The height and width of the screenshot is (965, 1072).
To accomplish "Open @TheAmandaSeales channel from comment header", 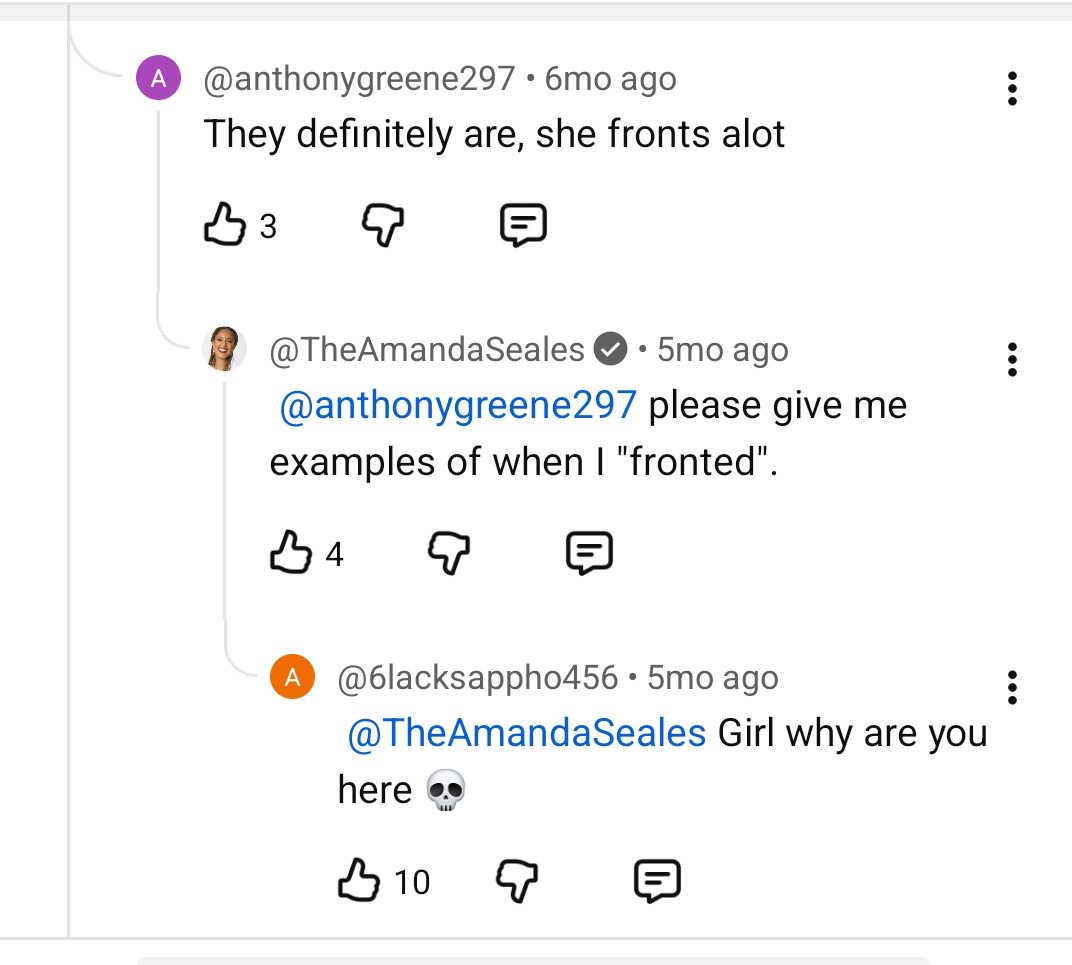I will pos(427,350).
